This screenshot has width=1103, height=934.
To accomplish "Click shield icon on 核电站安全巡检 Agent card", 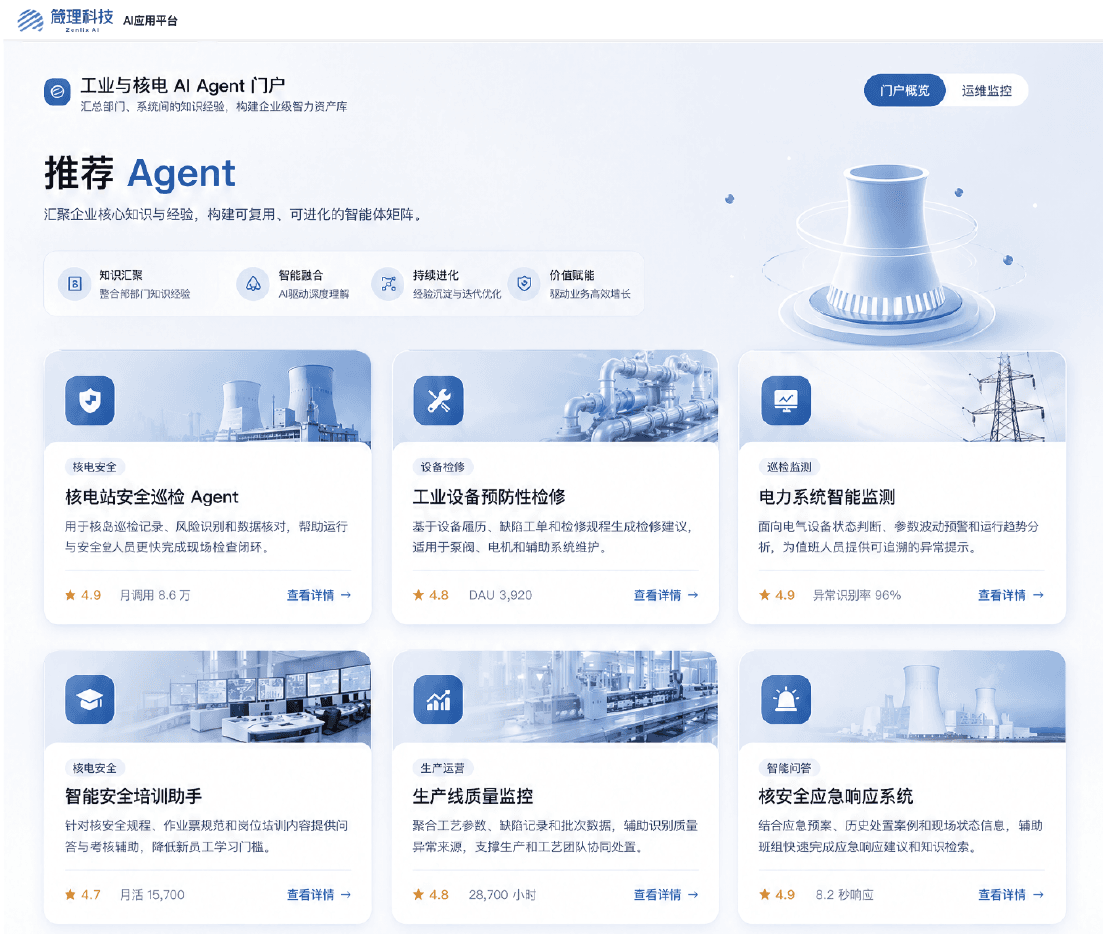I will tap(90, 401).
